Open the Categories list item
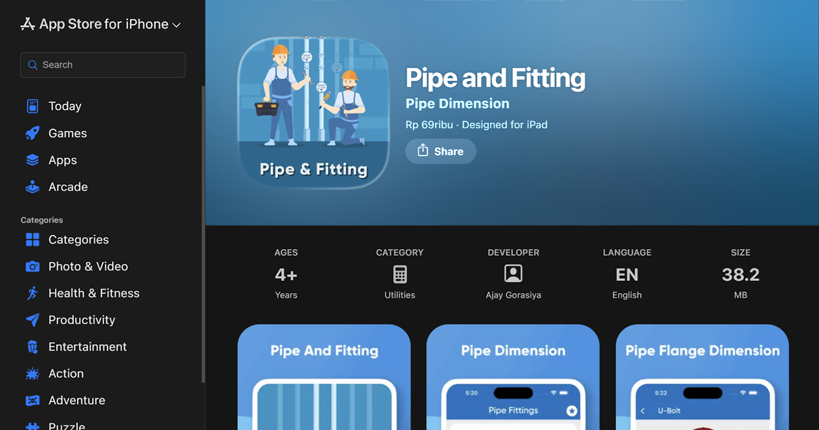This screenshot has height=430, width=819. point(78,239)
